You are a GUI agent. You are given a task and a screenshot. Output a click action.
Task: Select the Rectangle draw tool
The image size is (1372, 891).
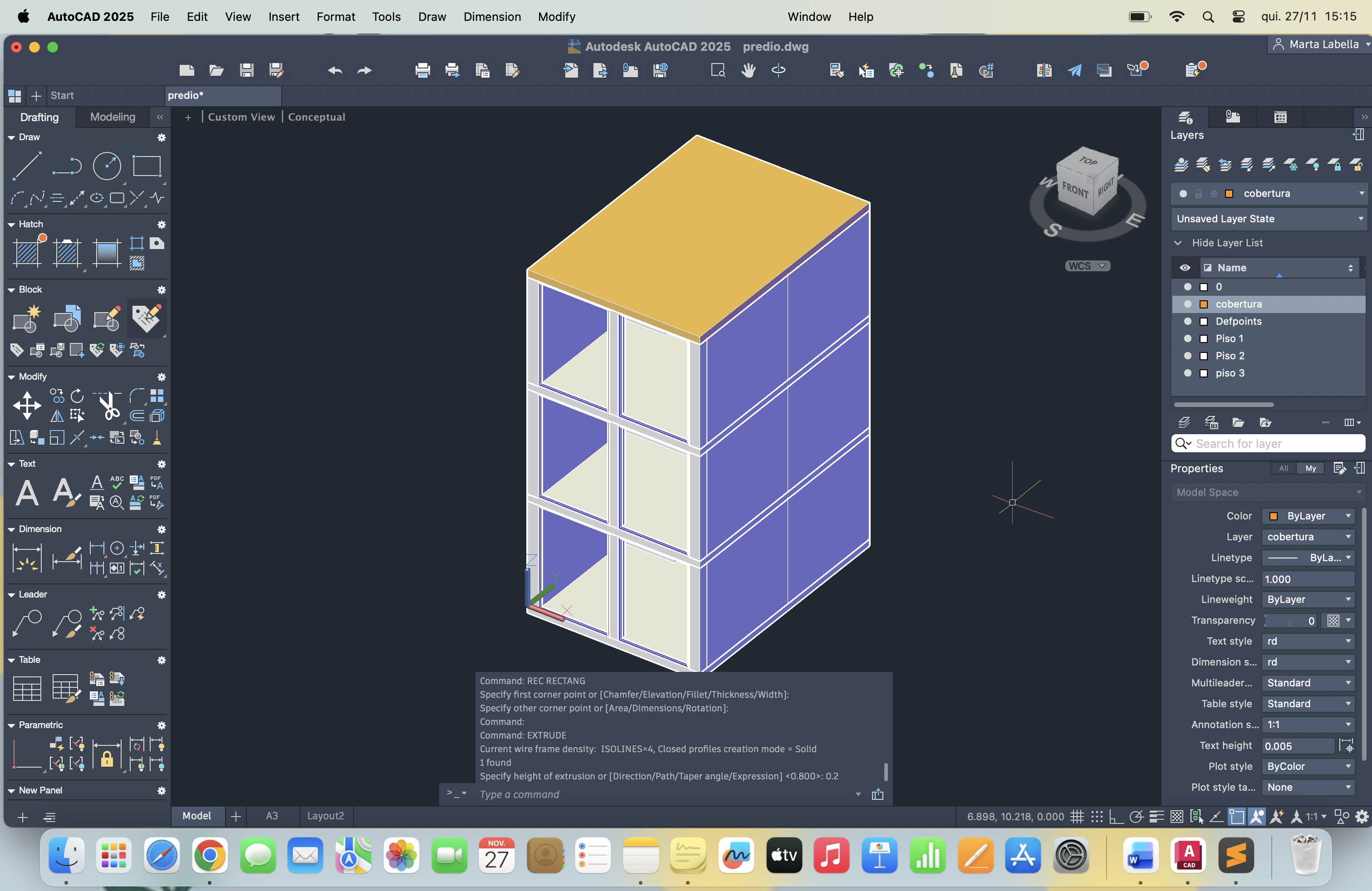point(147,166)
